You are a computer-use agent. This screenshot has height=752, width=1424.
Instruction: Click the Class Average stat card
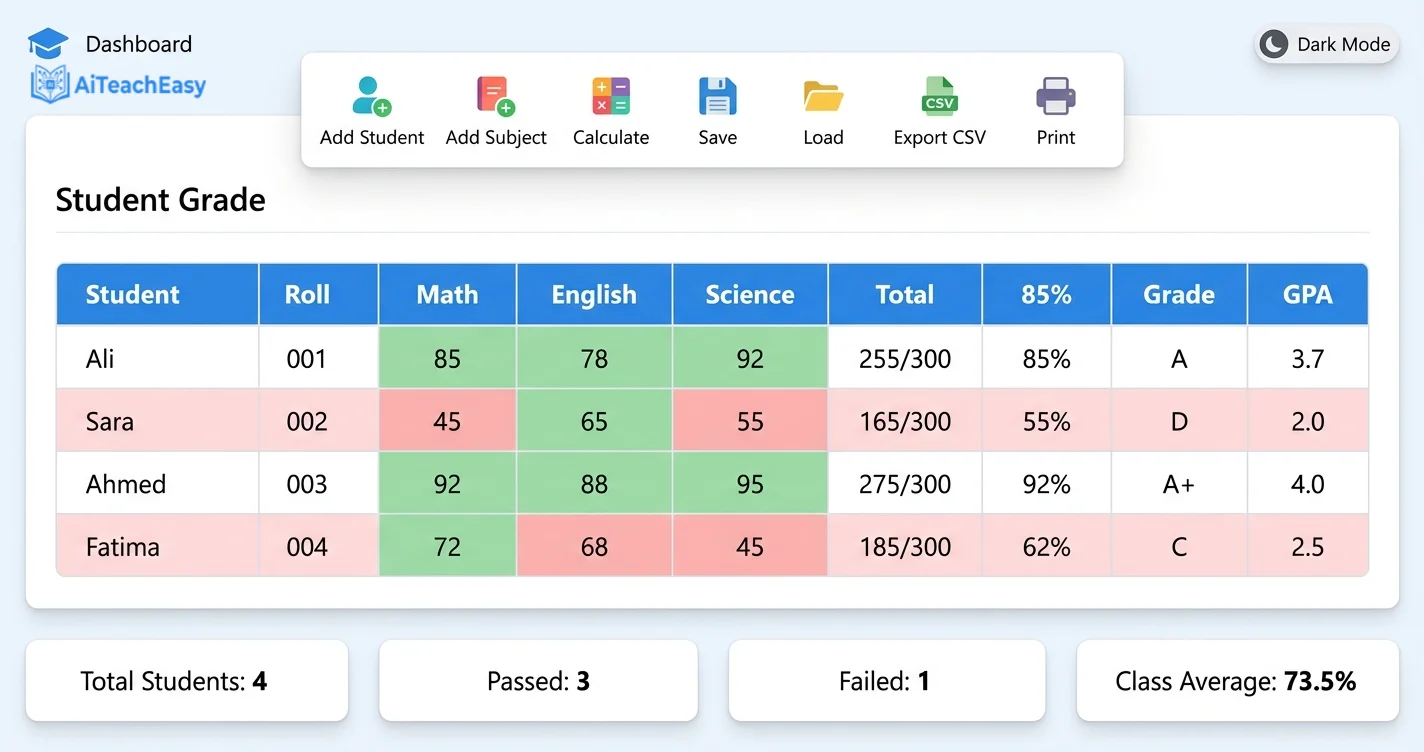pyautogui.click(x=1236, y=681)
